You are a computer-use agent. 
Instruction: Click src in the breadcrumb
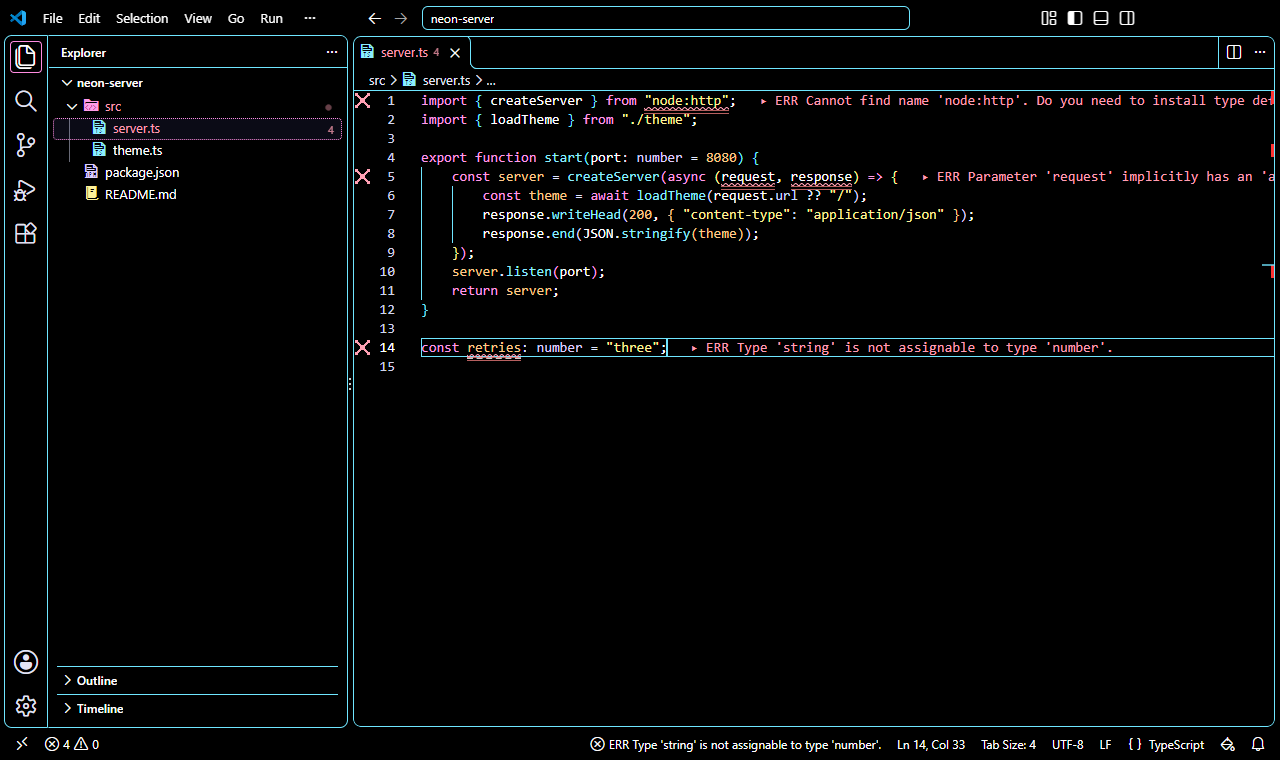pyautogui.click(x=377, y=80)
